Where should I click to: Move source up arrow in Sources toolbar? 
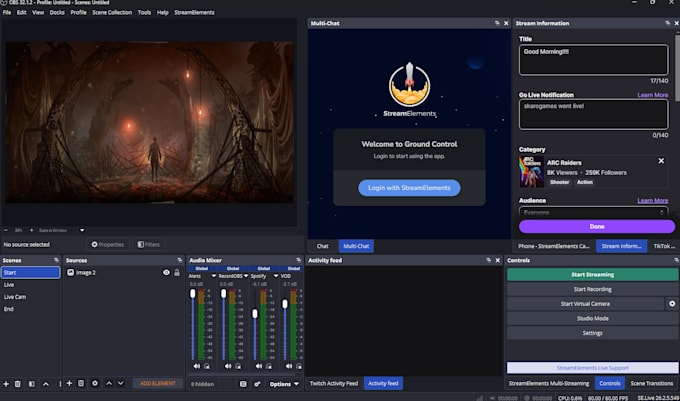109,383
